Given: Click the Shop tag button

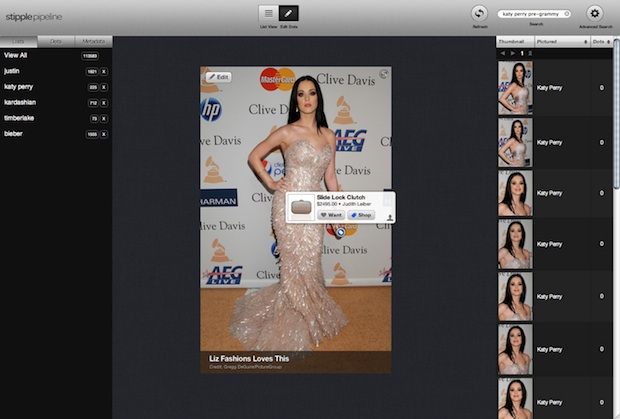Looking at the screenshot, I should pos(361,215).
